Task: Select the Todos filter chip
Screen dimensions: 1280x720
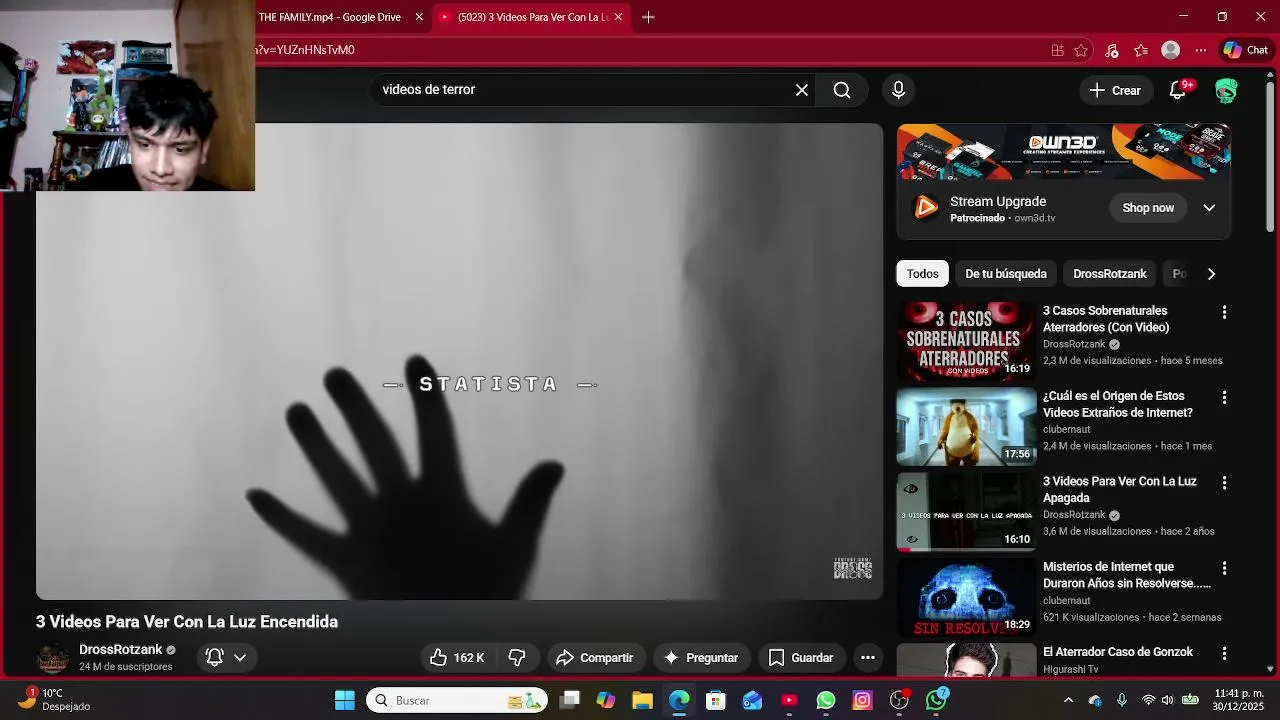Action: coord(922,274)
